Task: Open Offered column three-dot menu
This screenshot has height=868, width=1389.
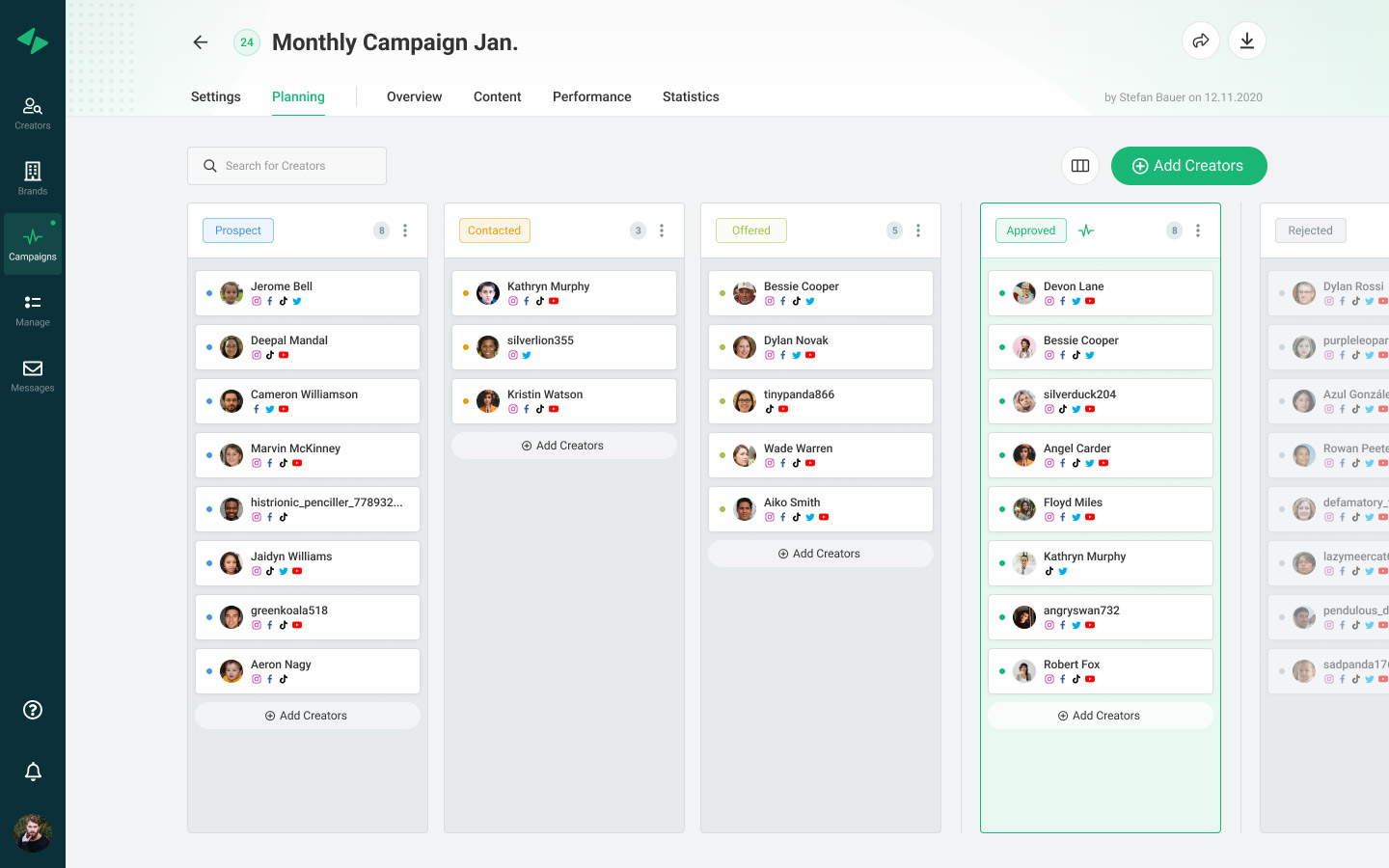Action: click(918, 231)
